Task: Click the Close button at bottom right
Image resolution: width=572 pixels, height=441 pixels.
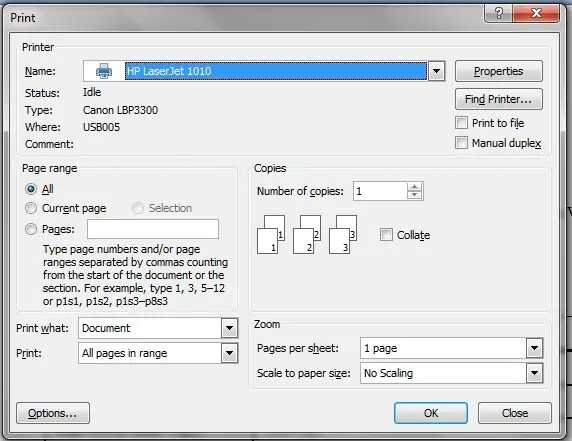Action: pyautogui.click(x=515, y=413)
